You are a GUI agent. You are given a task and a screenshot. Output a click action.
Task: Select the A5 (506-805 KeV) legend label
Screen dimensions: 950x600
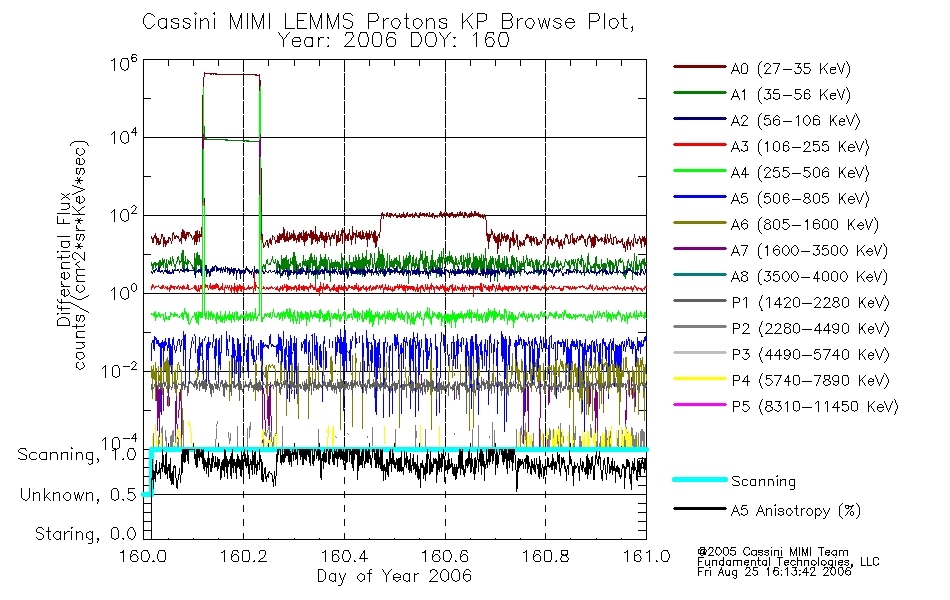[x=800, y=199]
